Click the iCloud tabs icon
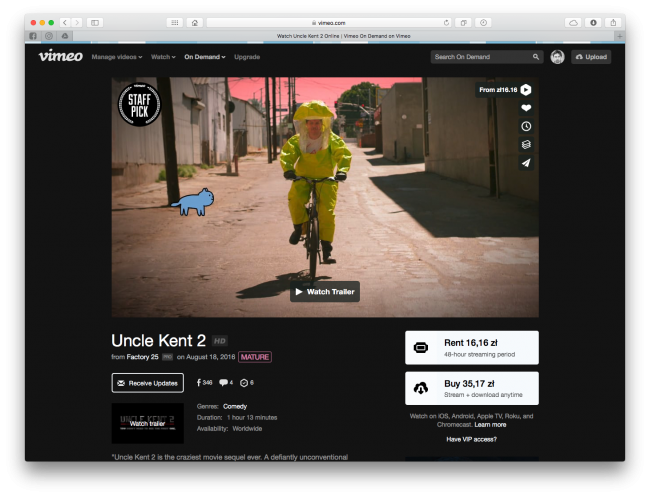 pyautogui.click(x=573, y=22)
